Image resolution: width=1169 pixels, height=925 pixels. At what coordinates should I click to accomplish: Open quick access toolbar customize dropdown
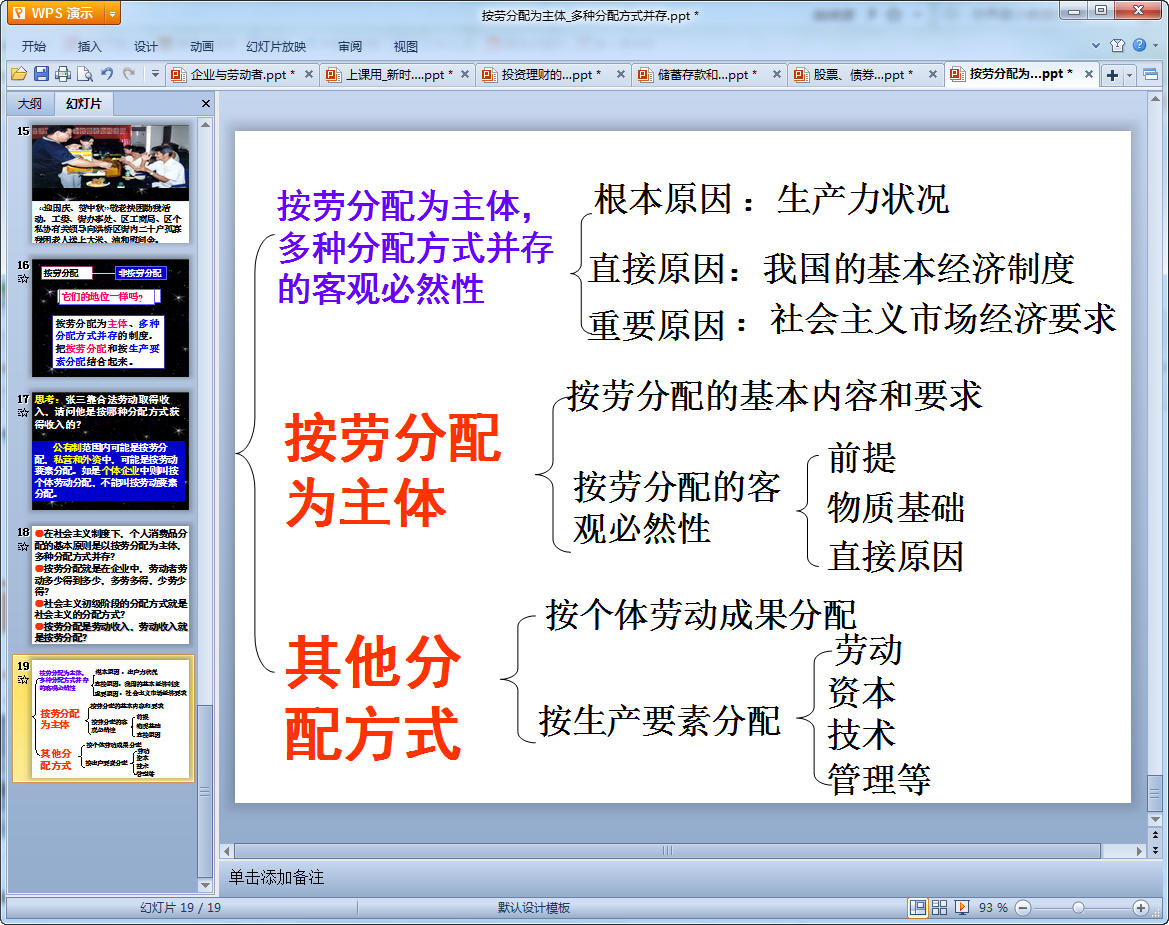pyautogui.click(x=155, y=74)
